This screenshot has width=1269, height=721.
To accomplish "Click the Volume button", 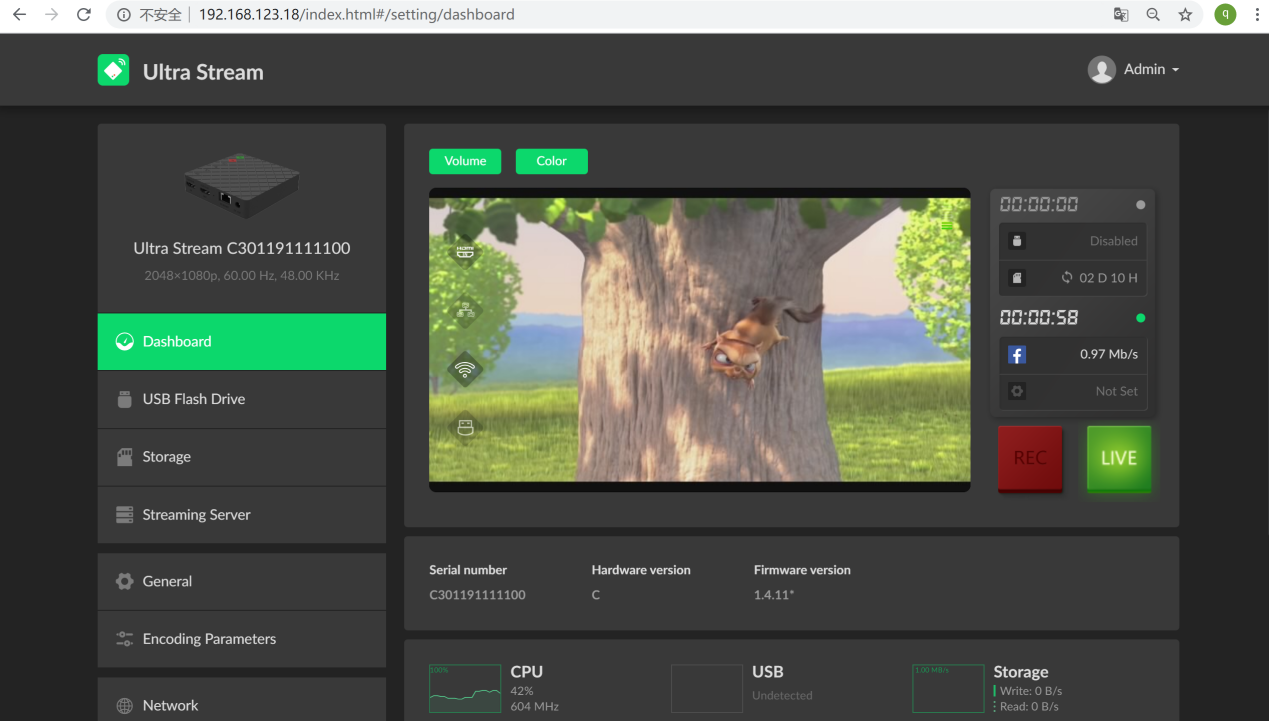I will pos(465,161).
